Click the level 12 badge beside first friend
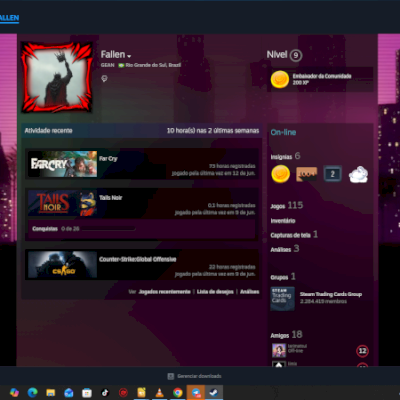The height and width of the screenshot is (400, 400). (x=362, y=351)
